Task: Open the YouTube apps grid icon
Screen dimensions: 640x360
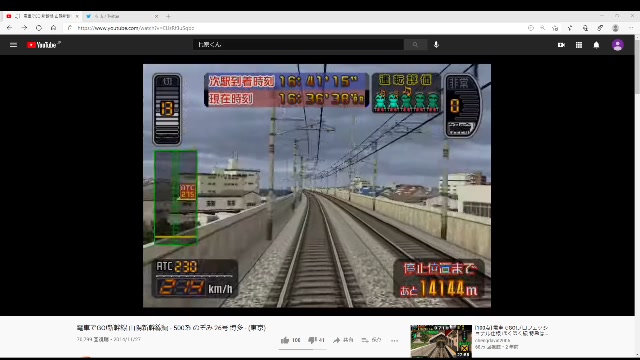Action: [x=579, y=45]
